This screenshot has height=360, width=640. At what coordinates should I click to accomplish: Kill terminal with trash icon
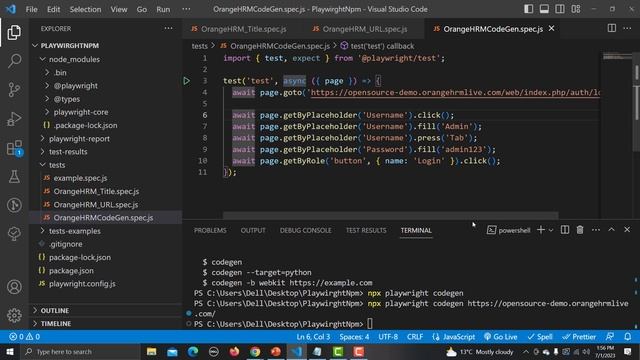click(x=580, y=230)
